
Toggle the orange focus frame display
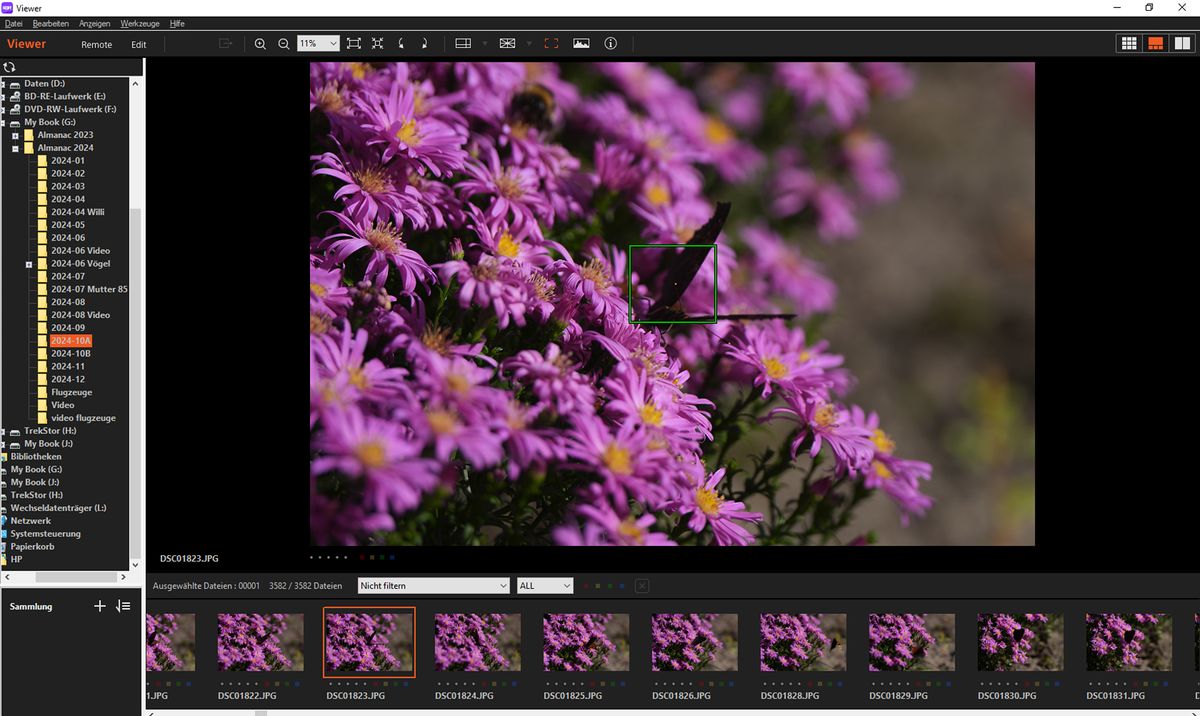[551, 44]
